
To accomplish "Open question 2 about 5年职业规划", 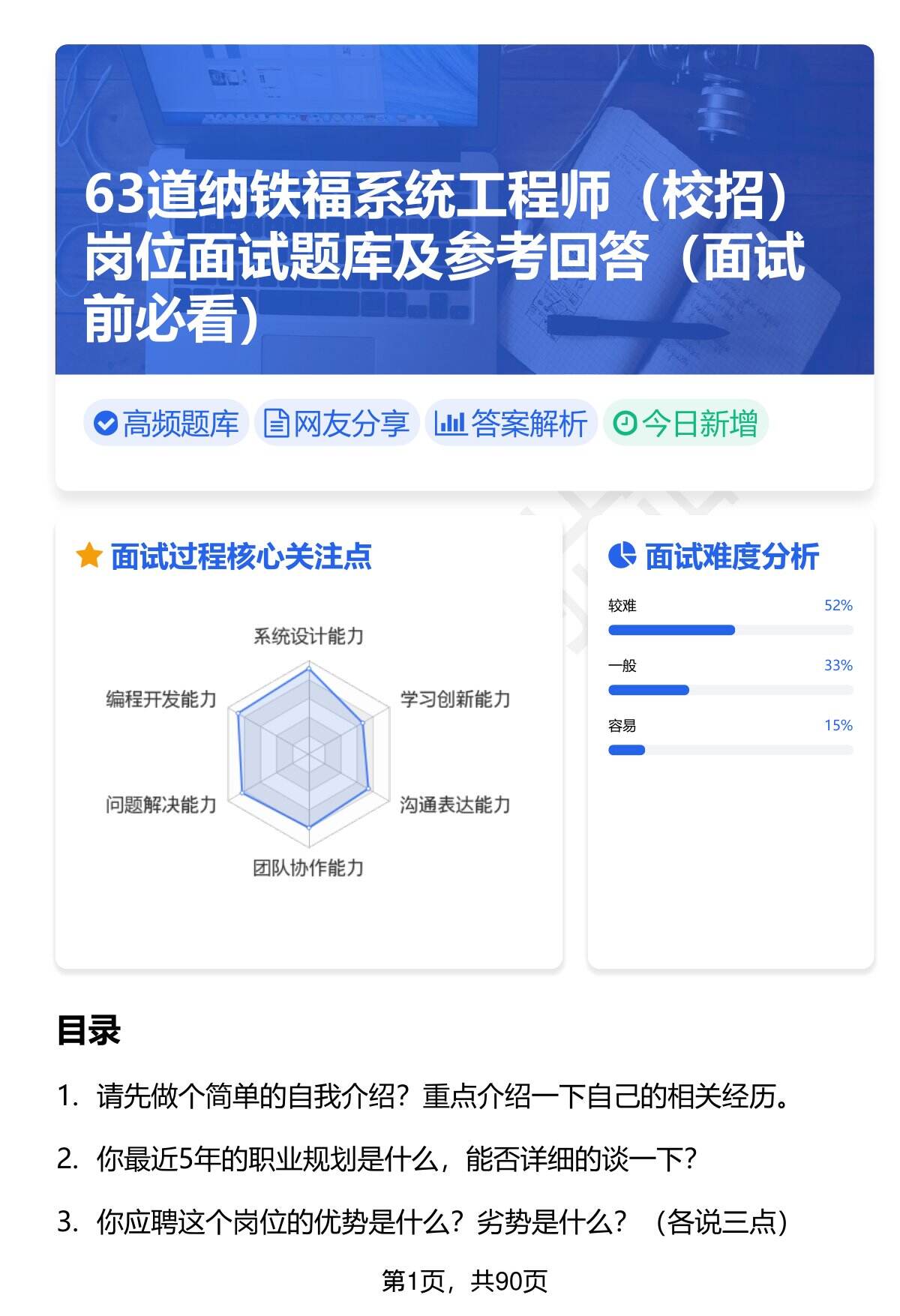I will click(397, 1159).
